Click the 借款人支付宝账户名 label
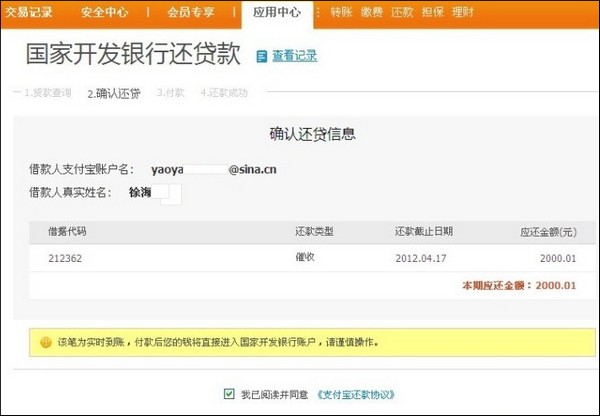The height and width of the screenshot is (416, 600). point(81,170)
